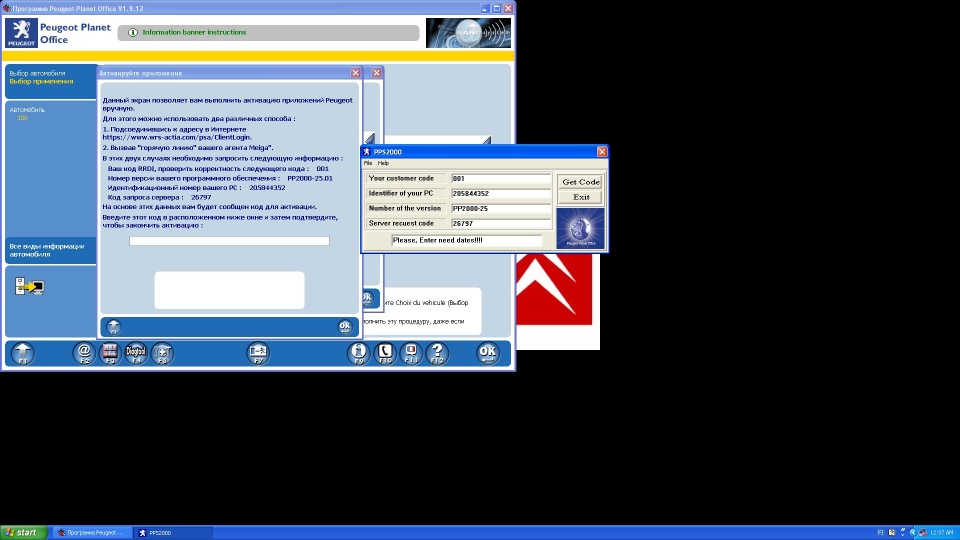Open the F12 question mark help icon
Image resolution: width=960 pixels, height=540 pixels.
pos(437,353)
